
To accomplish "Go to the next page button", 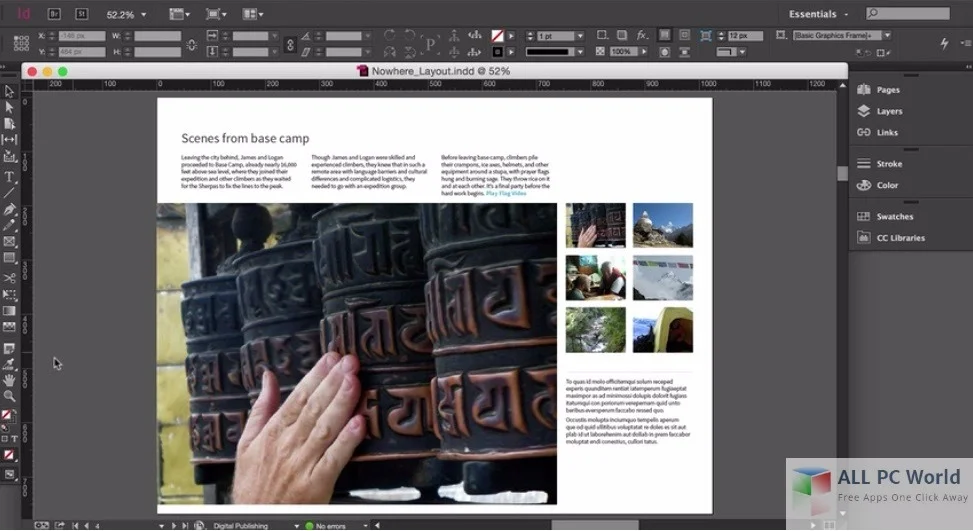I will [x=174, y=525].
